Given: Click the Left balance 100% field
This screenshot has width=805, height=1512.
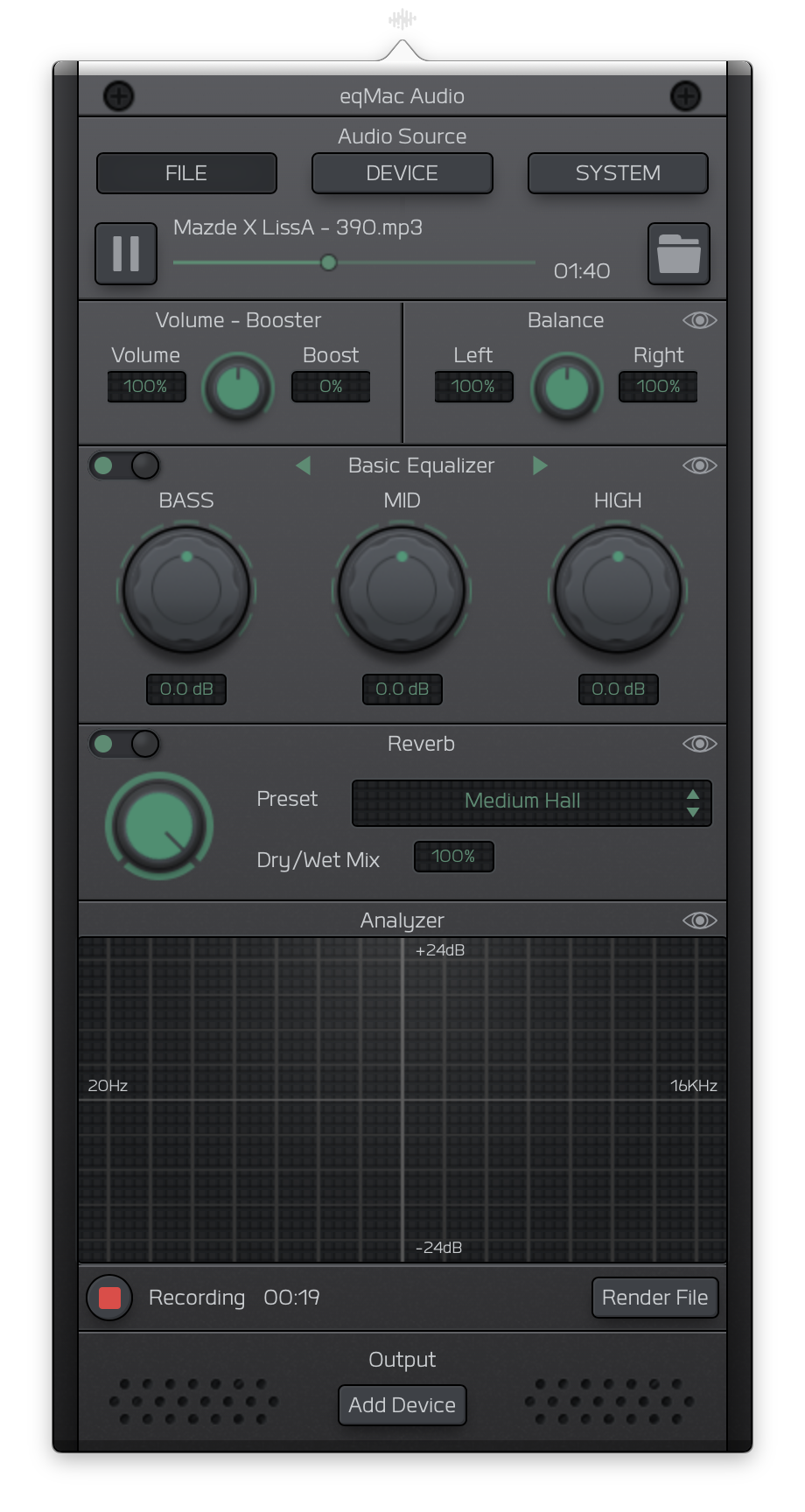Looking at the screenshot, I should 473,387.
